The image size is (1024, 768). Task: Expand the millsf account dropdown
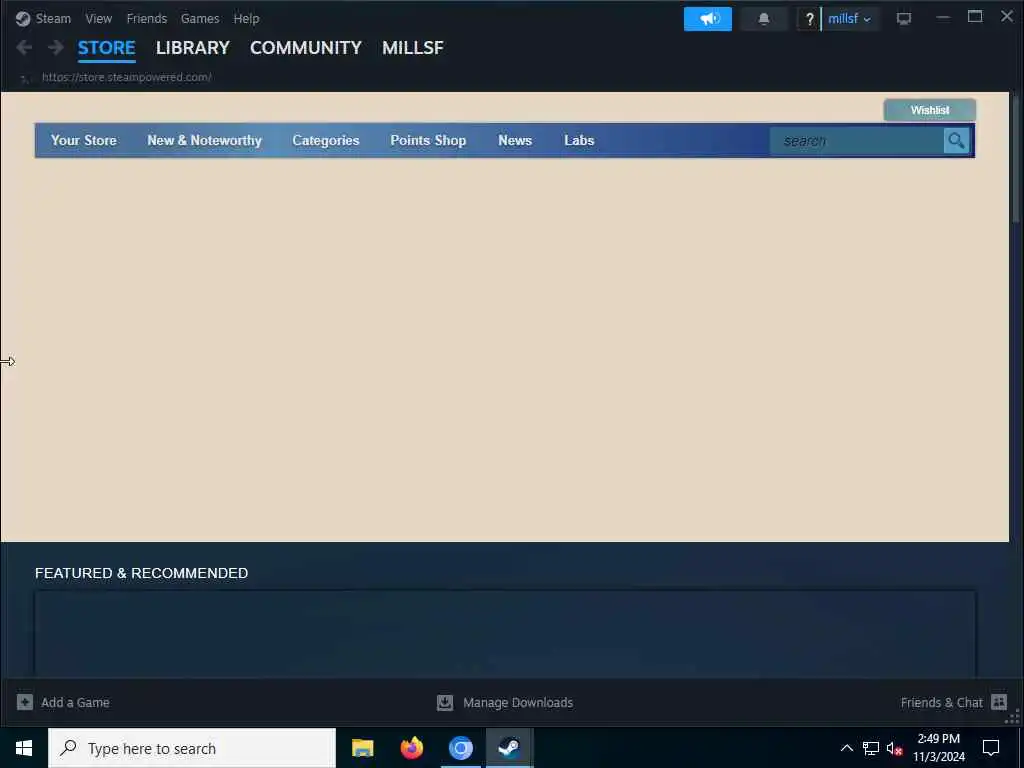pos(849,18)
